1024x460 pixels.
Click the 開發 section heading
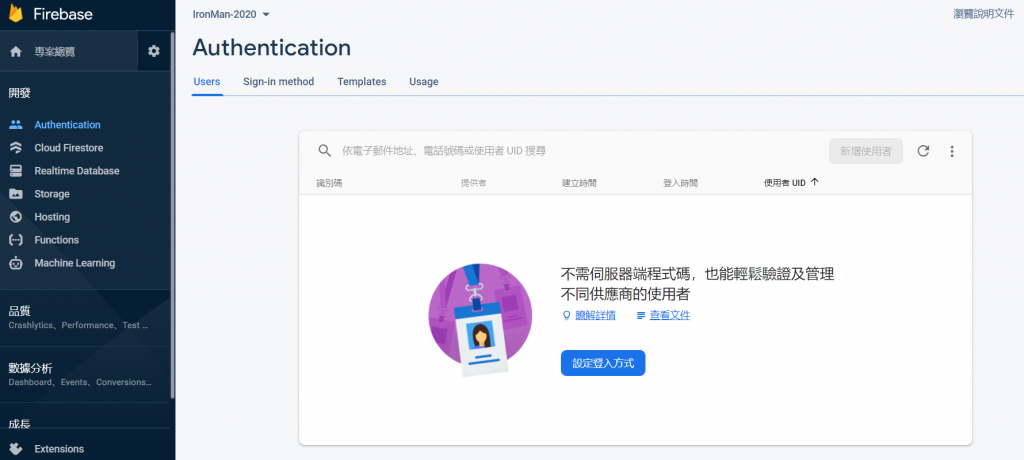[x=20, y=93]
